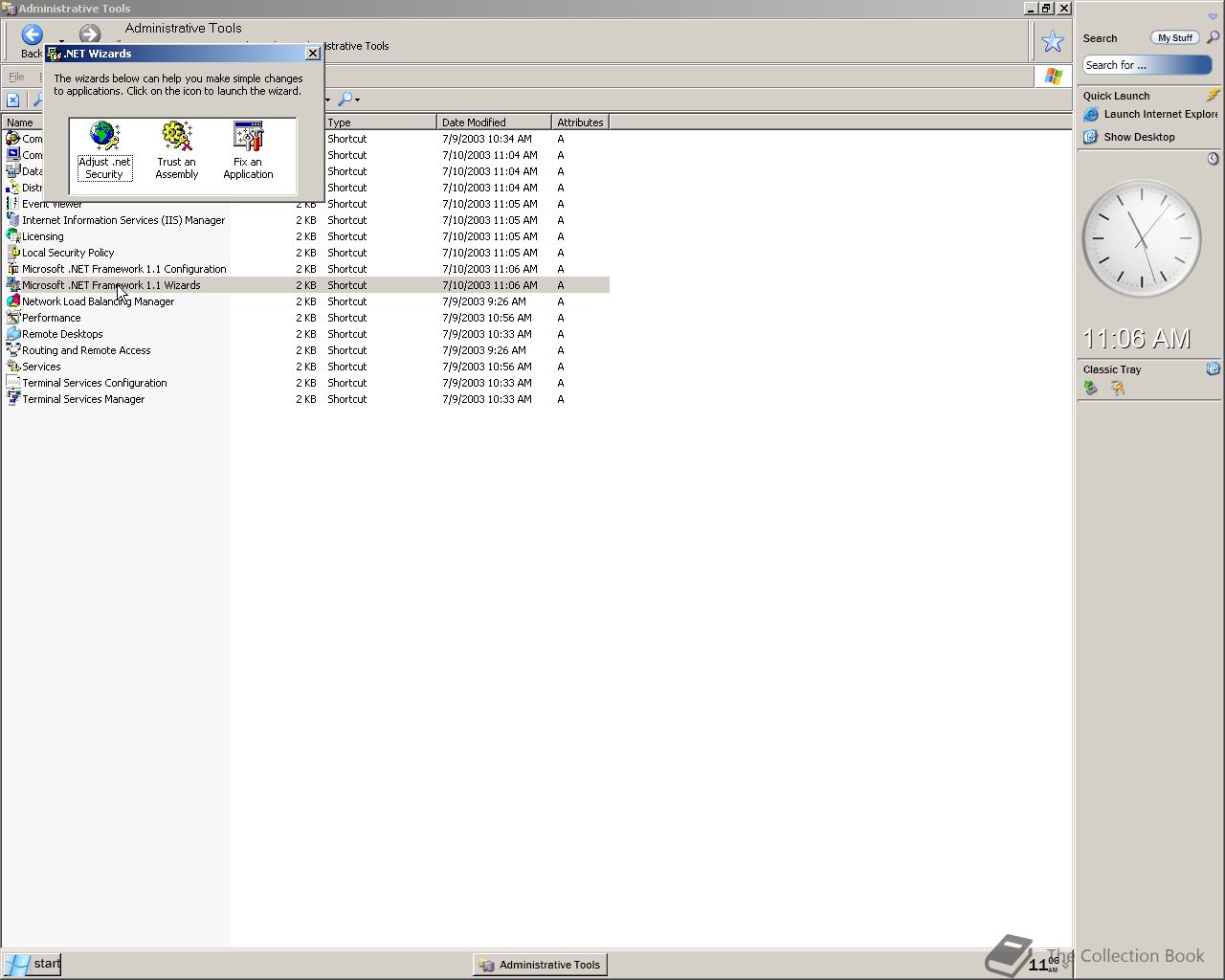This screenshot has height=980, width=1225.
Task: Sort by Attributes column header
Action: 580,122
